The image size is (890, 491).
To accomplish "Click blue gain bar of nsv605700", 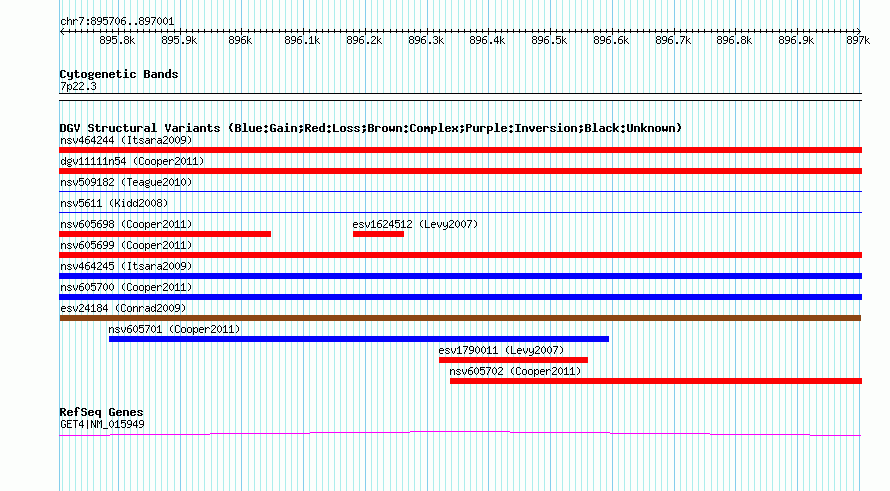I will click(460, 297).
